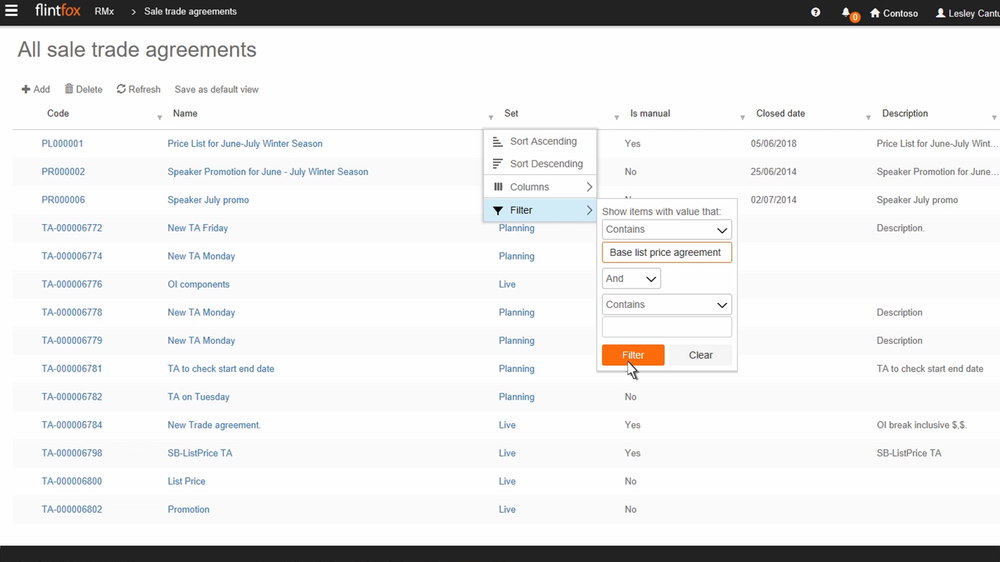The height and width of the screenshot is (562, 1000).
Task: Click Save as default view
Action: [216, 90]
